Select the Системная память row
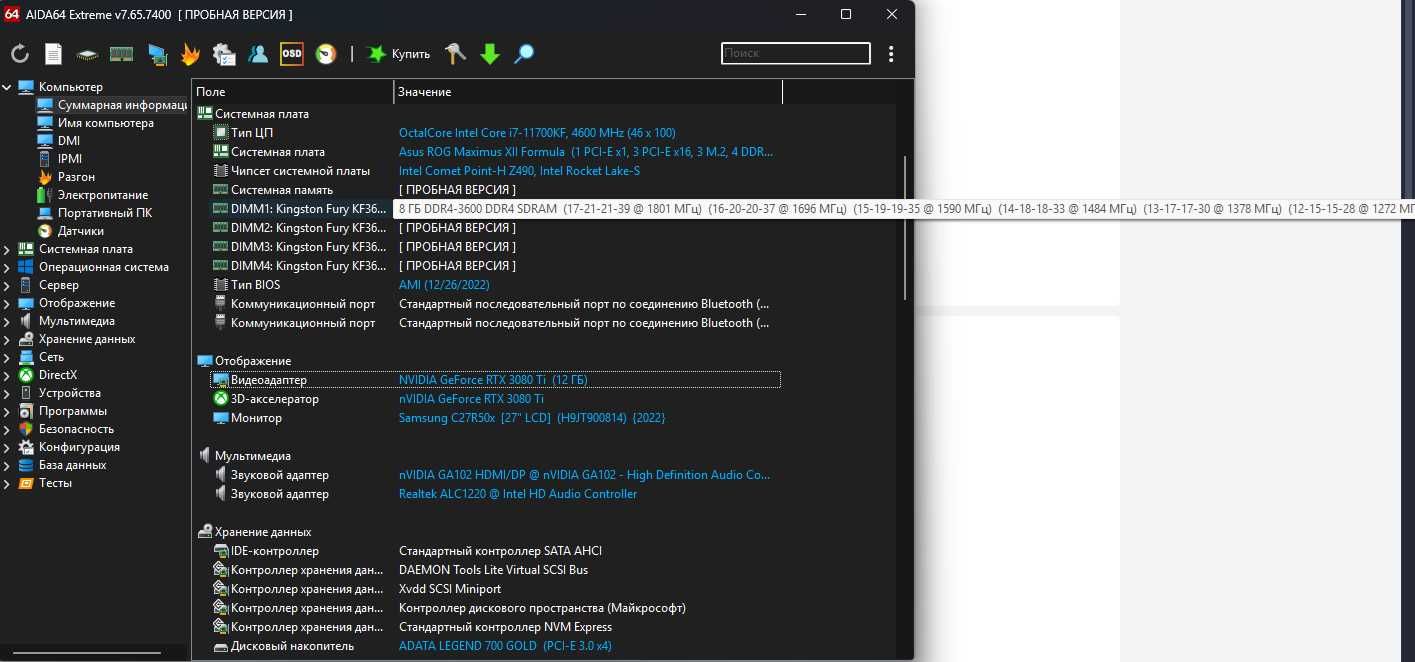Viewport: 1415px width, 662px height. pyautogui.click(x=495, y=190)
